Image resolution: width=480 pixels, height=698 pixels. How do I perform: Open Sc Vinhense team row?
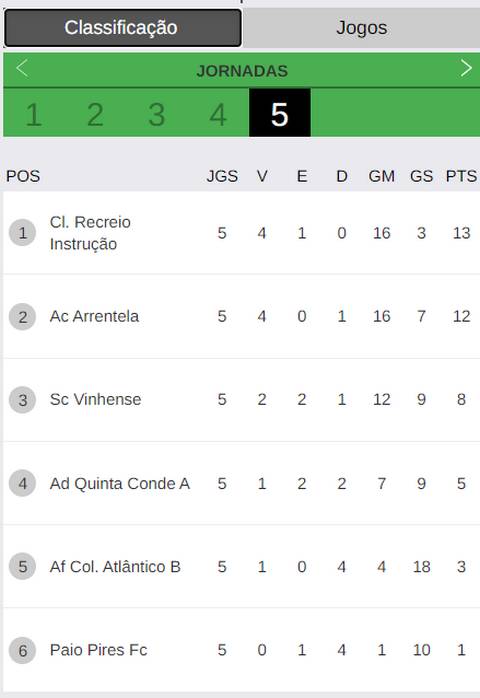(241, 400)
